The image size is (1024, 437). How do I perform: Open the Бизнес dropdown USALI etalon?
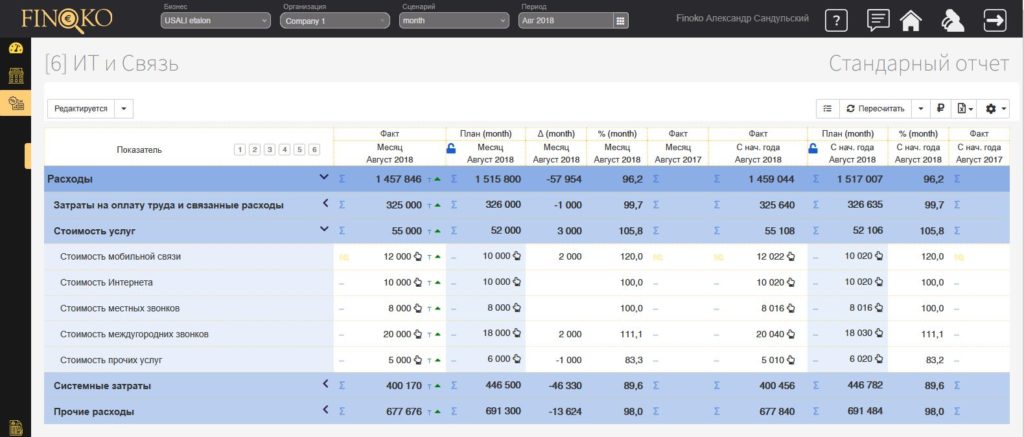point(215,20)
